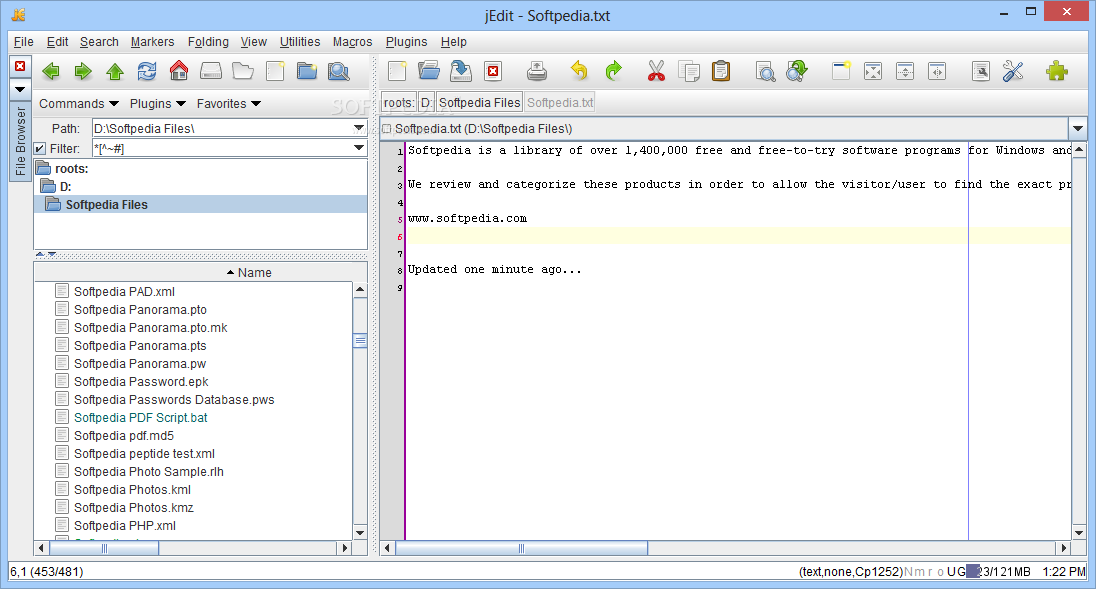Split the view horizontally

[905, 71]
